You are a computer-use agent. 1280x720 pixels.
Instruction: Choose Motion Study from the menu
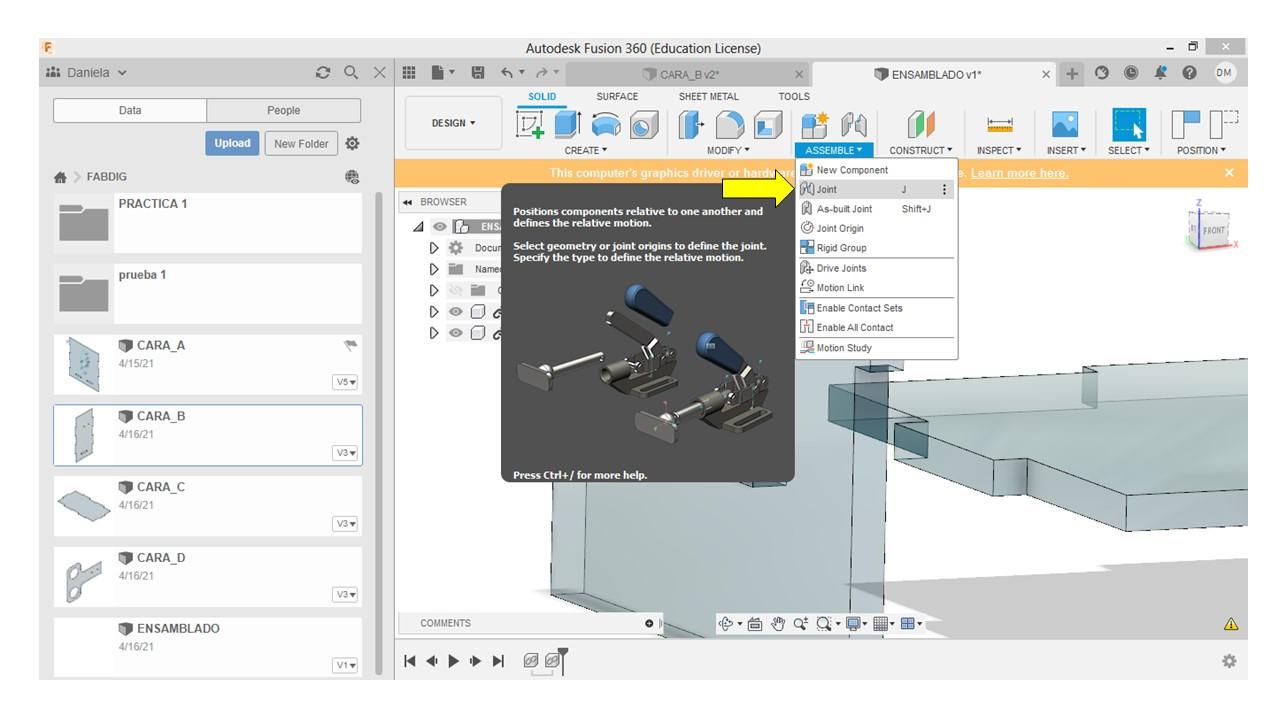point(876,348)
